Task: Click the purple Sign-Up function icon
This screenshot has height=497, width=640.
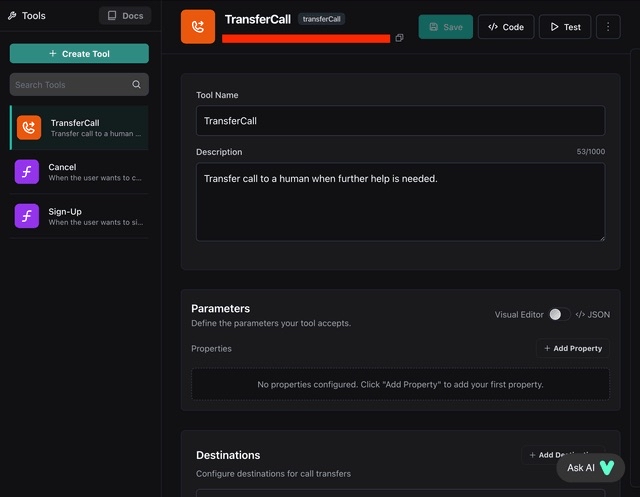Action: [27, 216]
